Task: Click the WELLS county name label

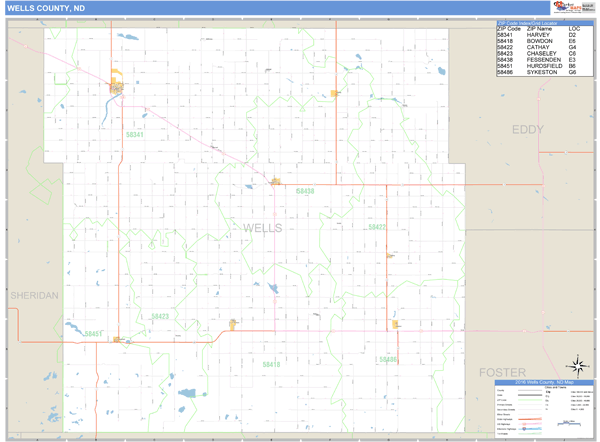Action: [263, 228]
